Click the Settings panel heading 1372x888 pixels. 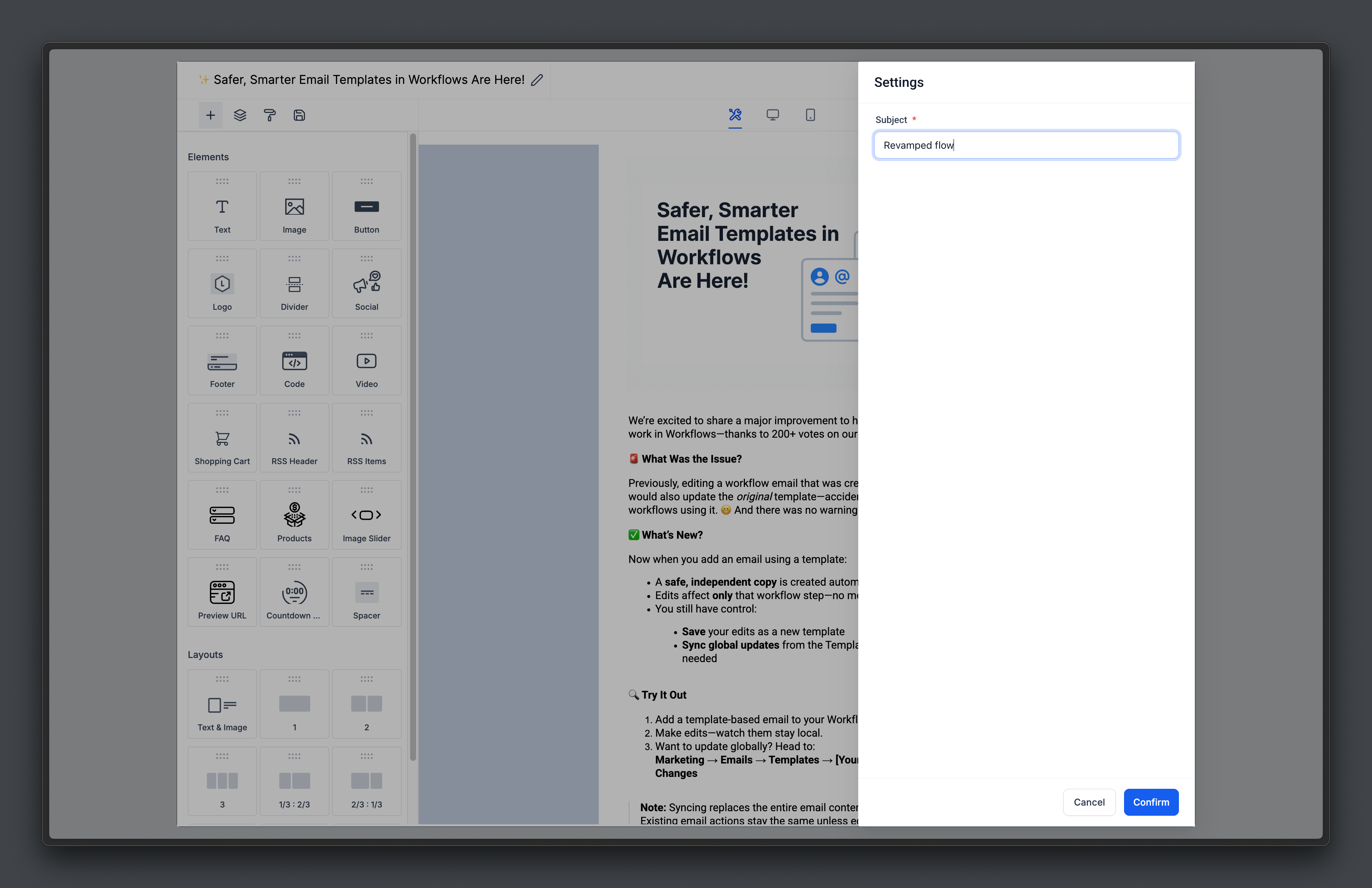(x=899, y=82)
